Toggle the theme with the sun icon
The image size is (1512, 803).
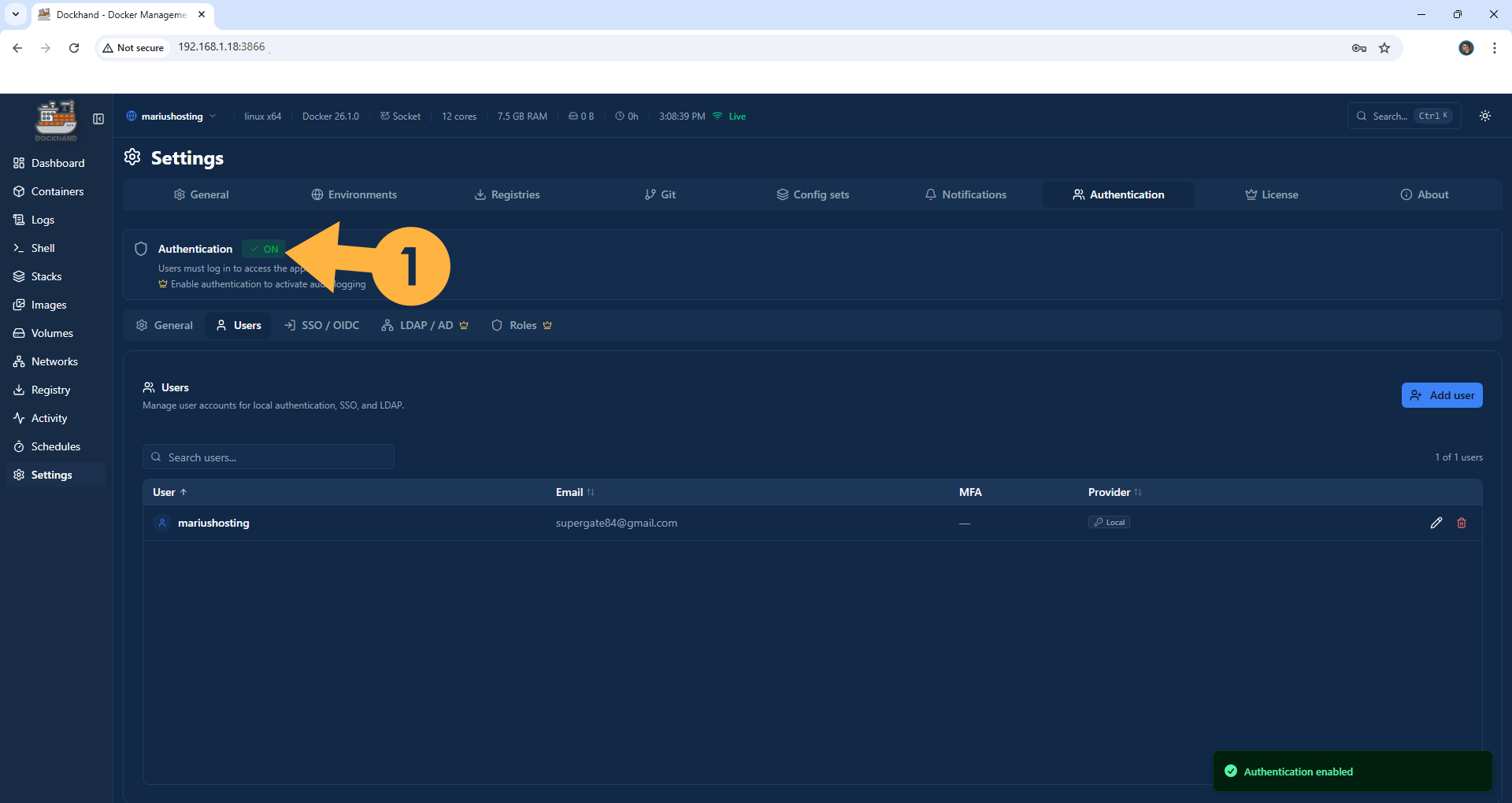pyautogui.click(x=1485, y=116)
